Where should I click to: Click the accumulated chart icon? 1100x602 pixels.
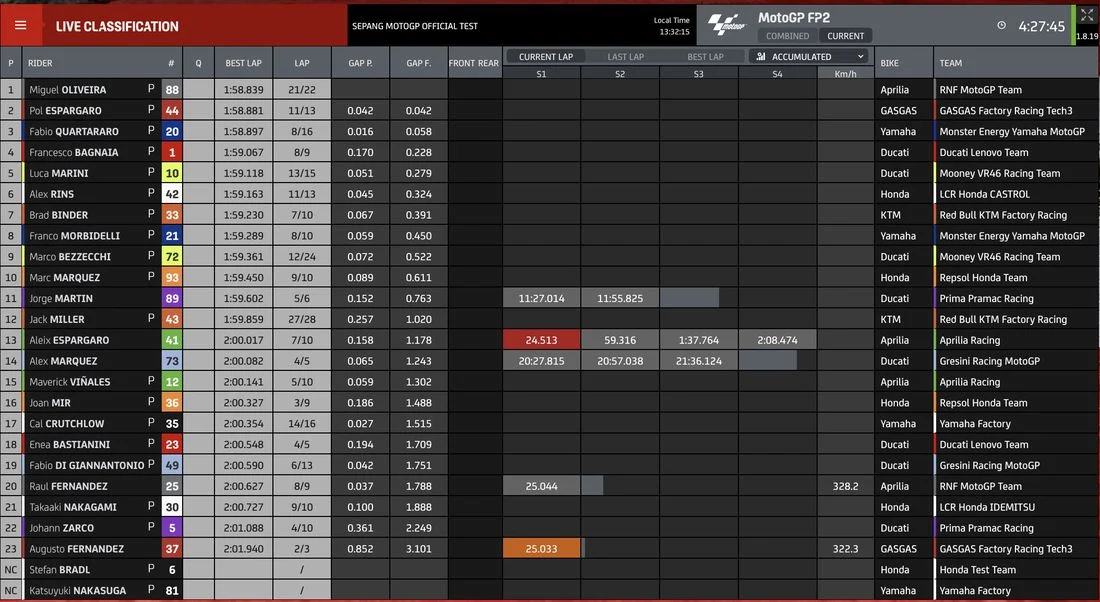click(760, 56)
